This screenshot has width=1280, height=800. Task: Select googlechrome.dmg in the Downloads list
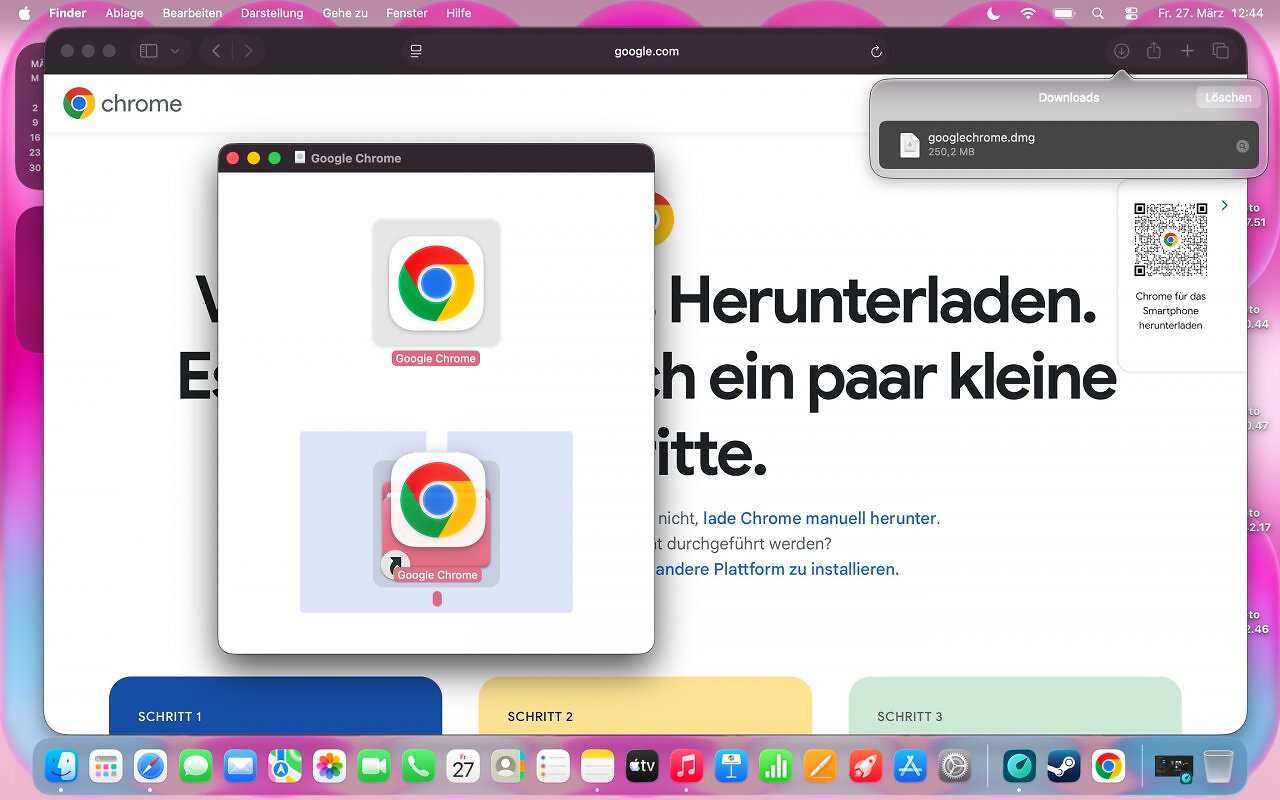1068,145
